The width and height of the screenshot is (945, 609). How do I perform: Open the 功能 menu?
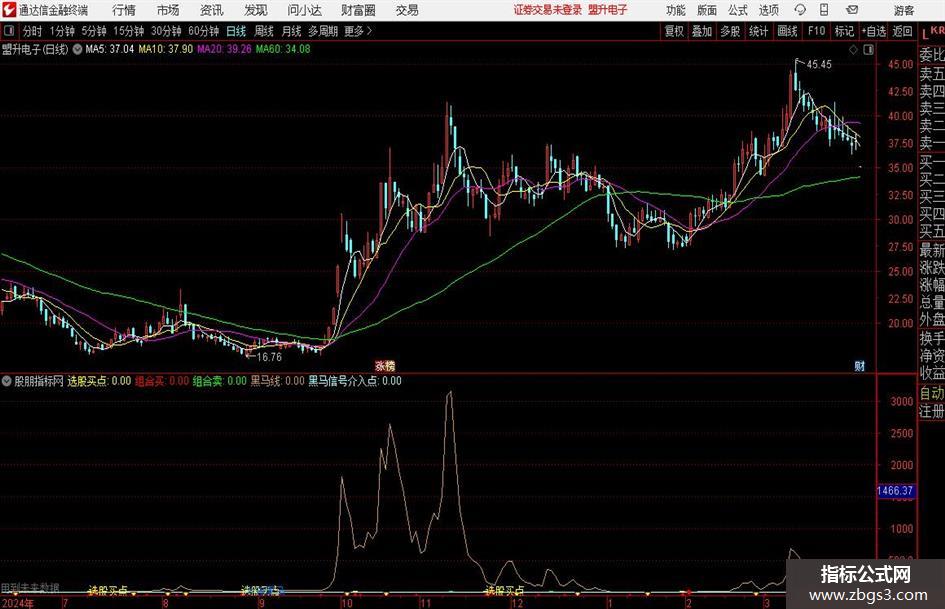coord(675,10)
